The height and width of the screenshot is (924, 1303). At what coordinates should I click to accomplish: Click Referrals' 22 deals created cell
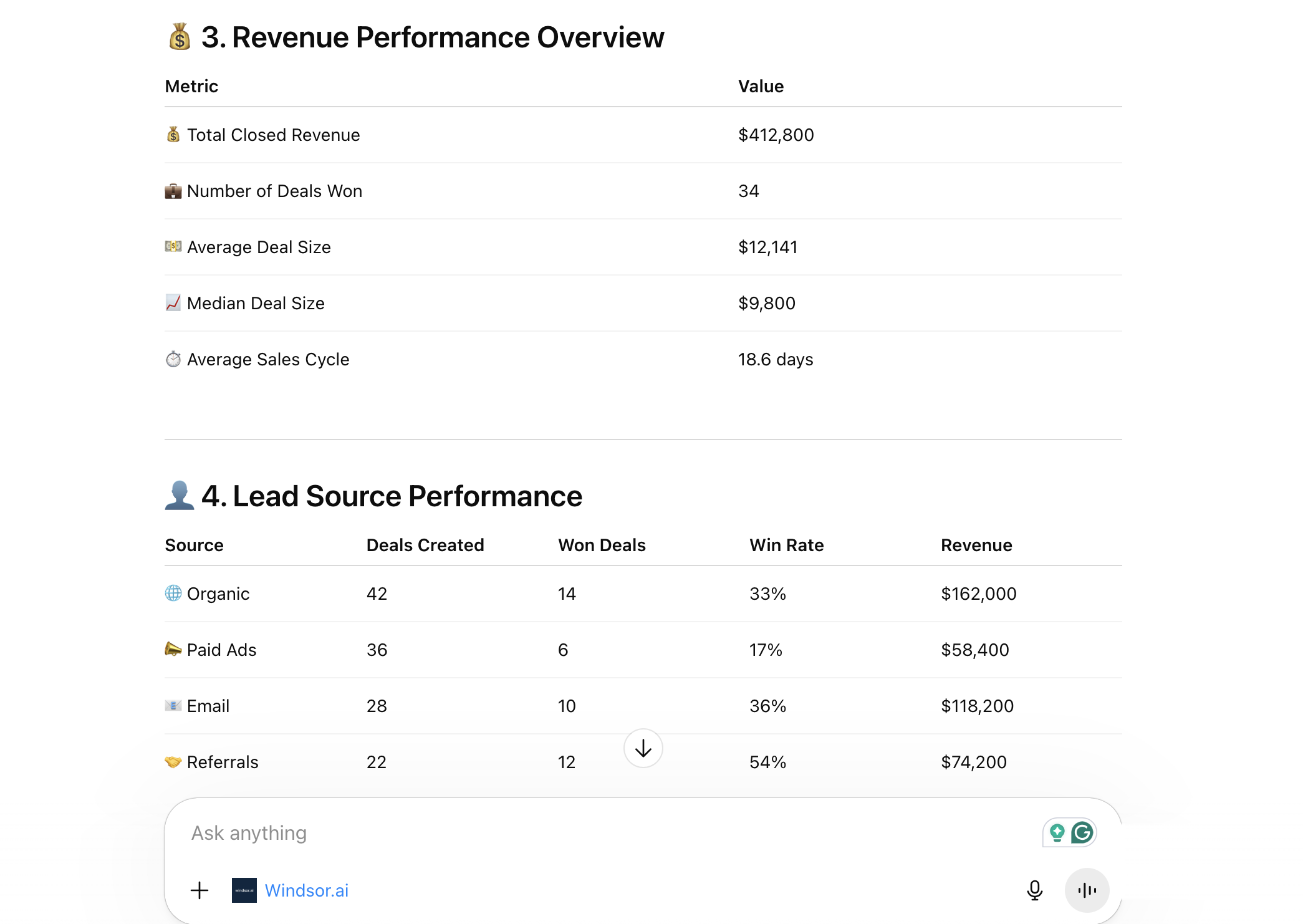click(x=376, y=762)
